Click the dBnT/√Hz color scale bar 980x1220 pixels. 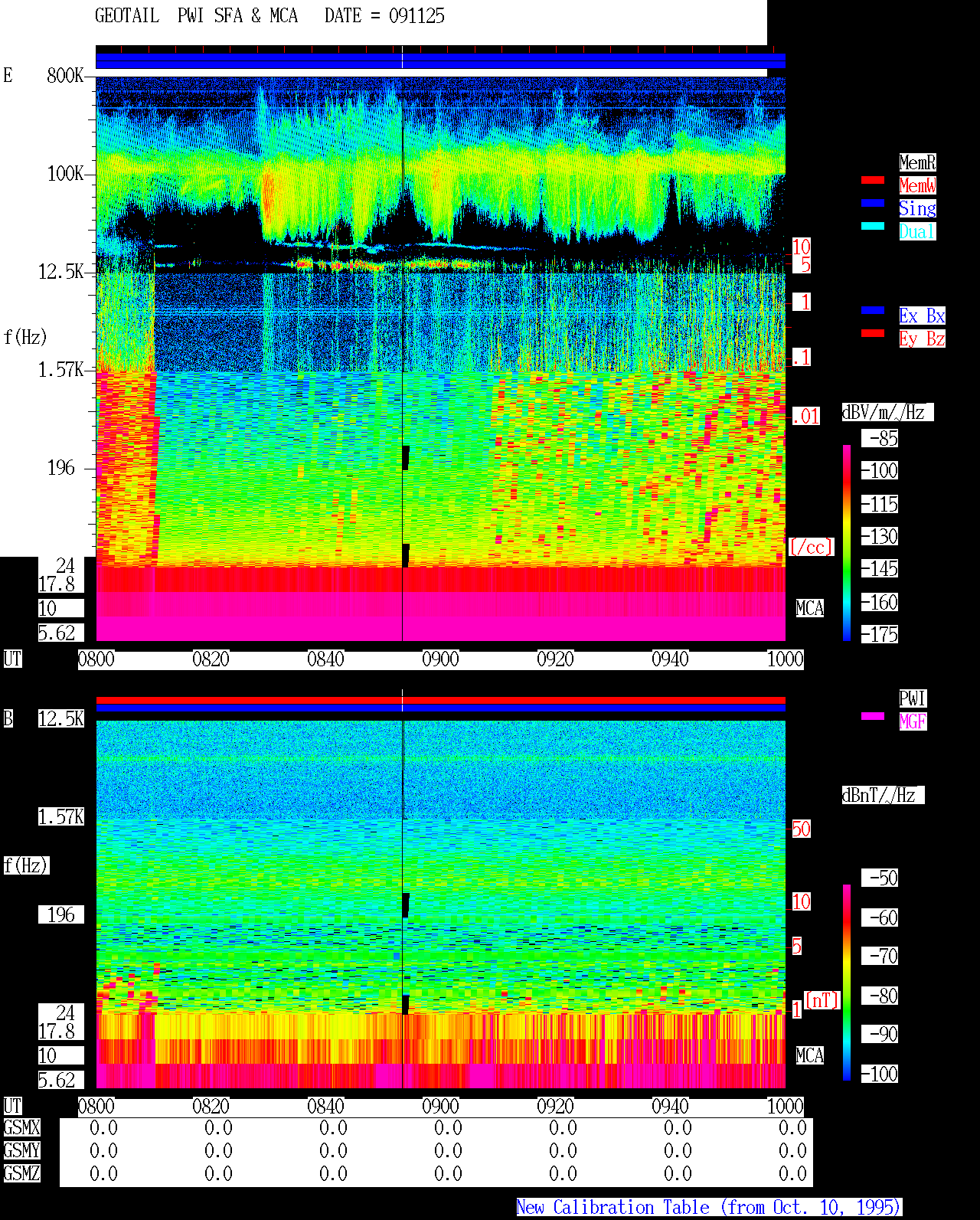847,983
